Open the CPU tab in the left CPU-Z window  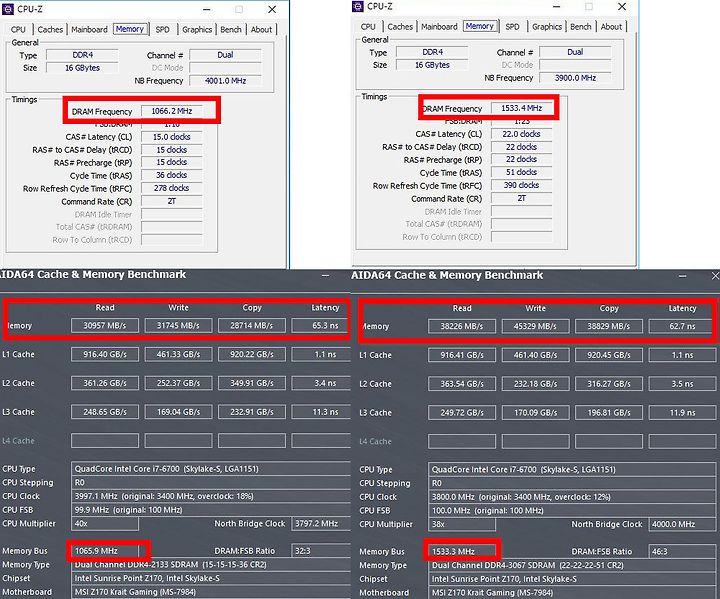pos(18,29)
